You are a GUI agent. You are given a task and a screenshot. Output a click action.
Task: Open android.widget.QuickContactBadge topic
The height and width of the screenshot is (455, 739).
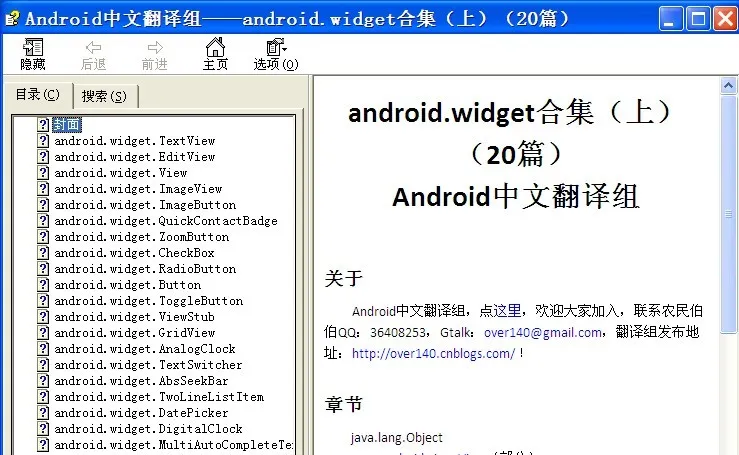coord(166,221)
